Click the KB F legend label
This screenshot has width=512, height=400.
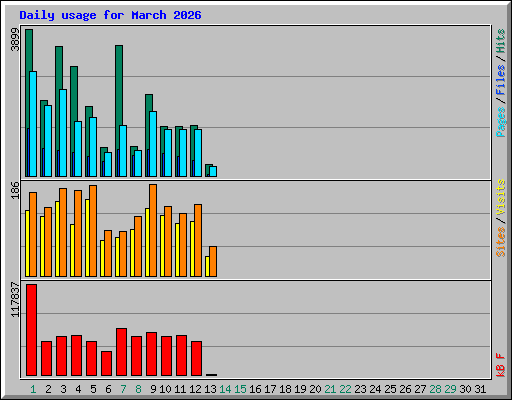point(500,365)
